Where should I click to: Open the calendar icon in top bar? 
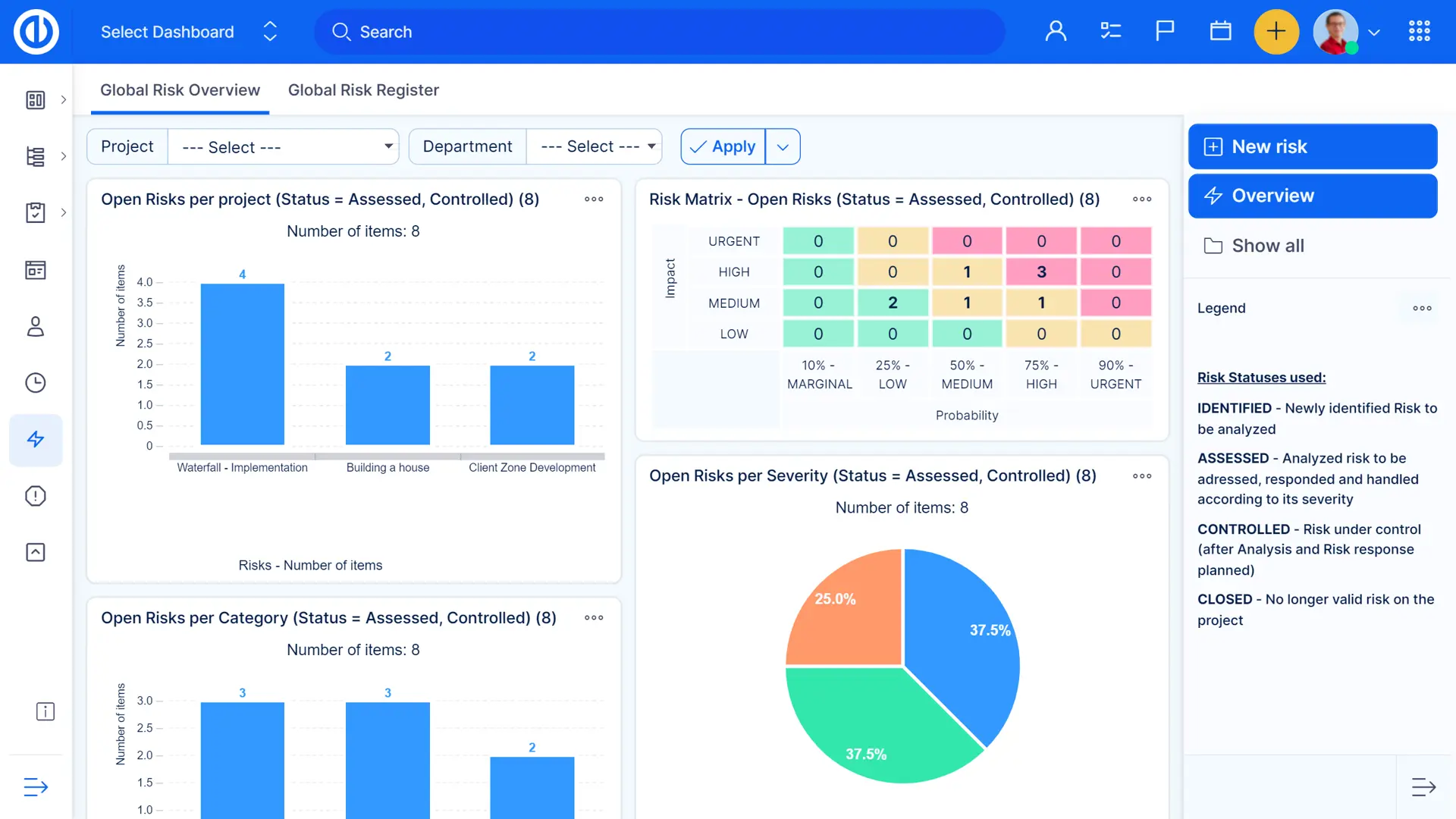[1220, 32]
